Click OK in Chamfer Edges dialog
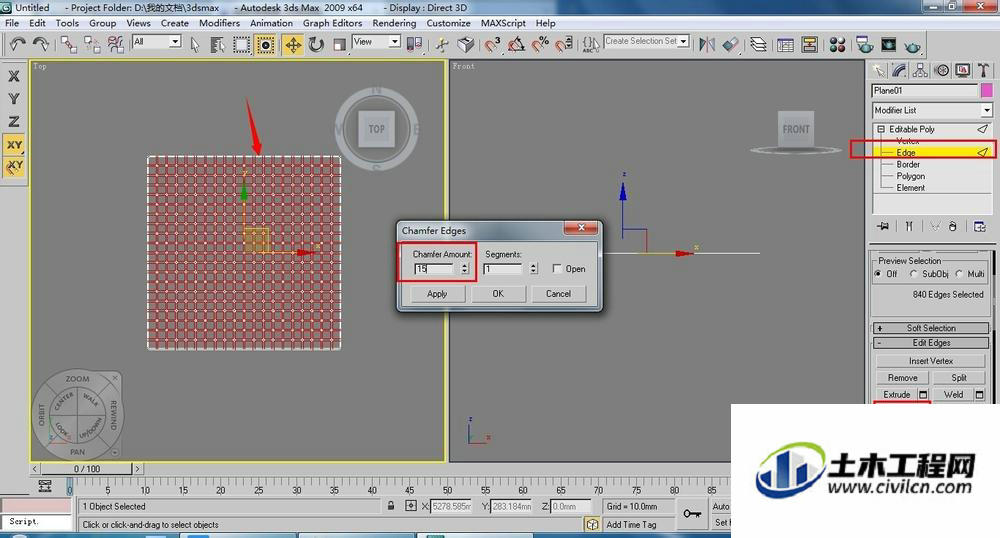 (498, 294)
